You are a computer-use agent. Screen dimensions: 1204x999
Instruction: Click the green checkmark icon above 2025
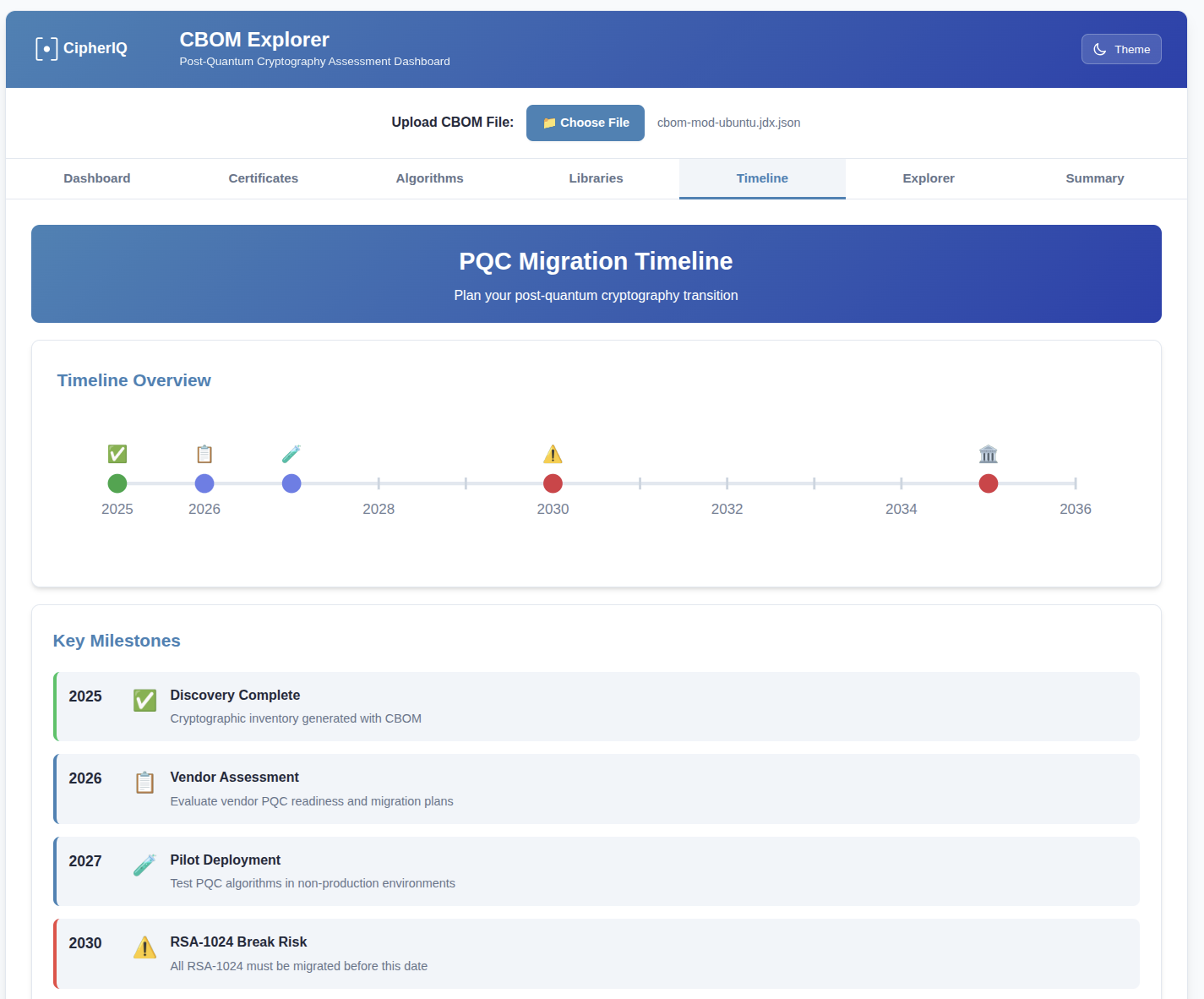point(117,454)
